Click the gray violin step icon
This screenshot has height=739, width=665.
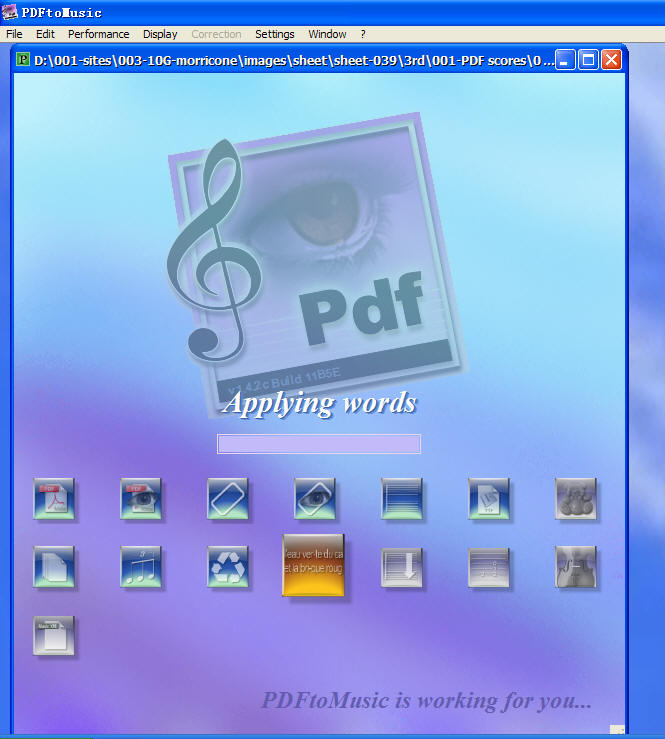pyautogui.click(x=575, y=567)
